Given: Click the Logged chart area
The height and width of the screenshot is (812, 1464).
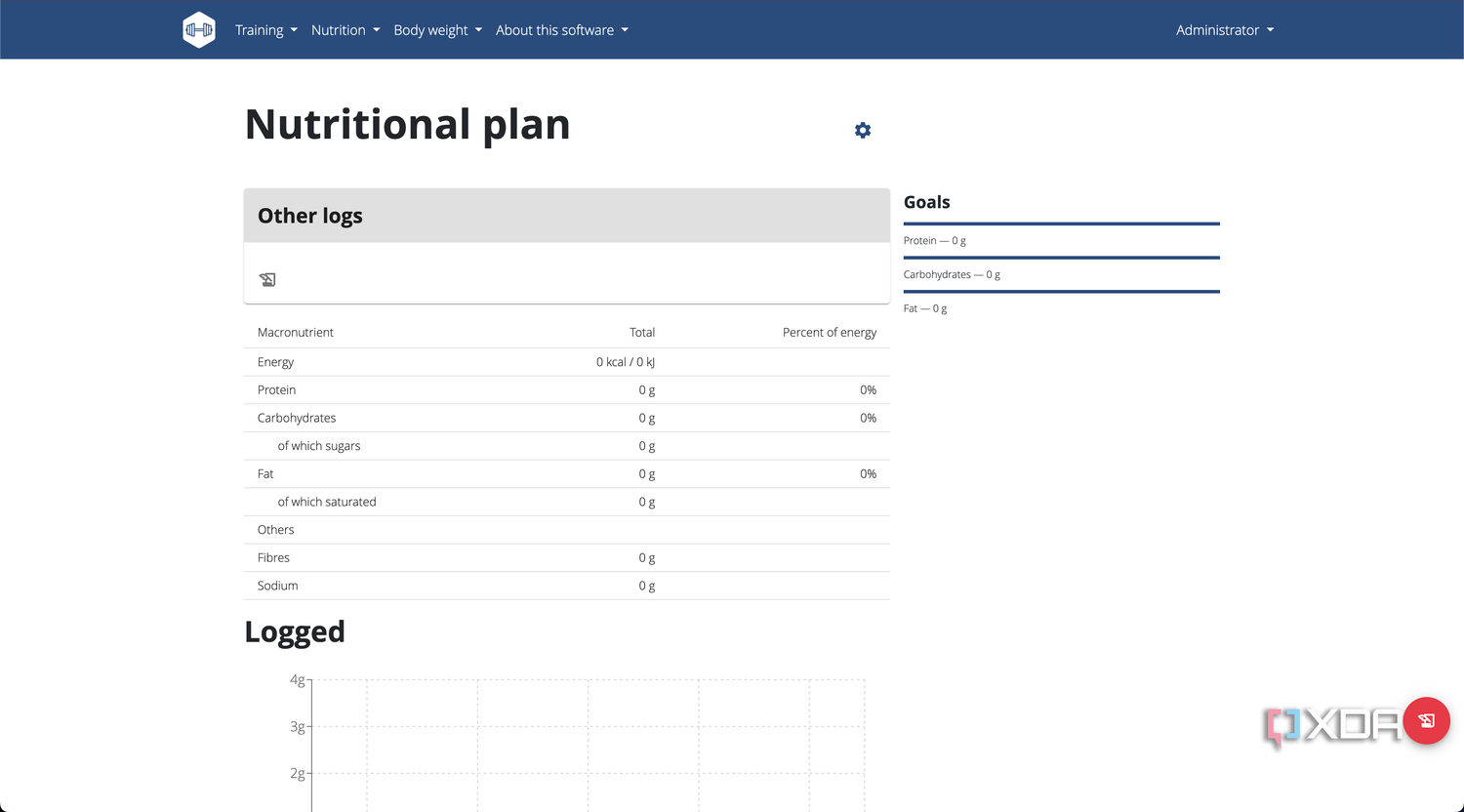Looking at the screenshot, I should [x=588, y=744].
